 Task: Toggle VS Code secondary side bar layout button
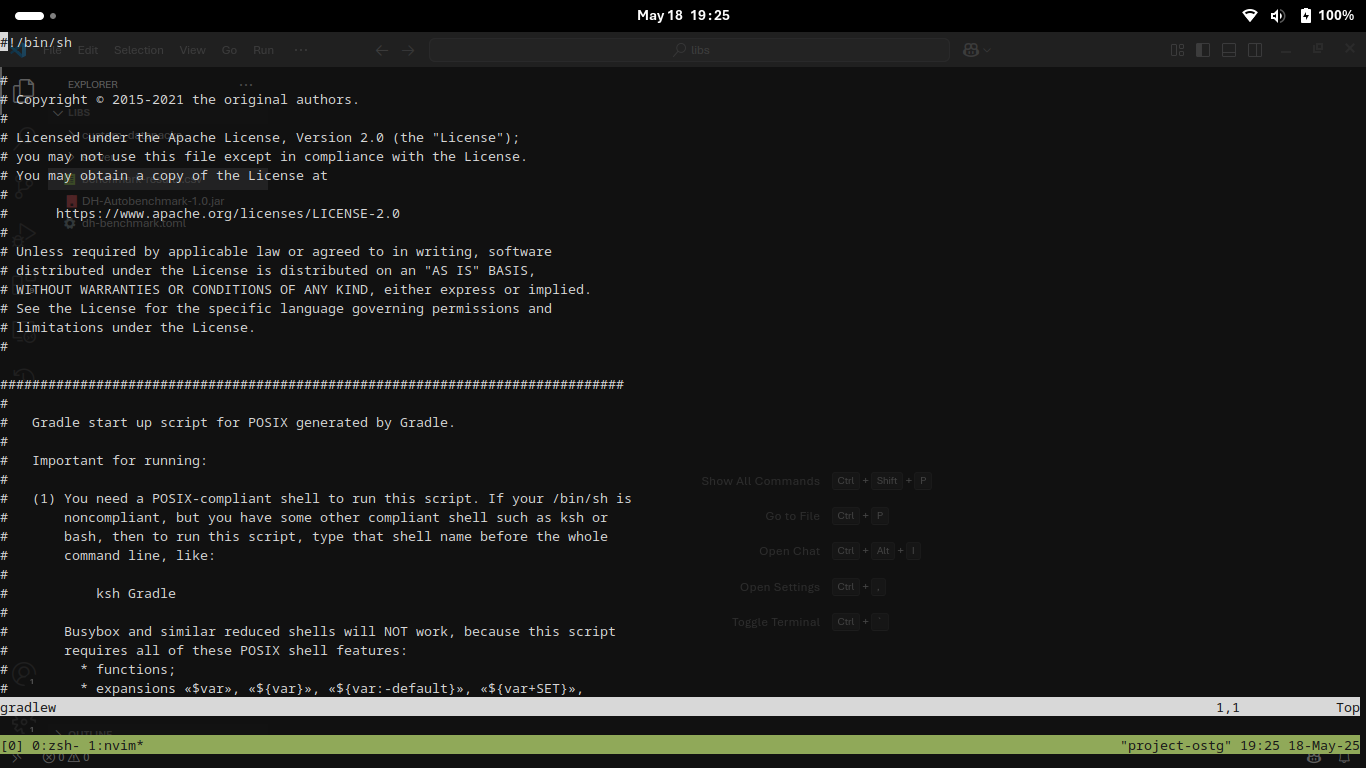[1255, 50]
